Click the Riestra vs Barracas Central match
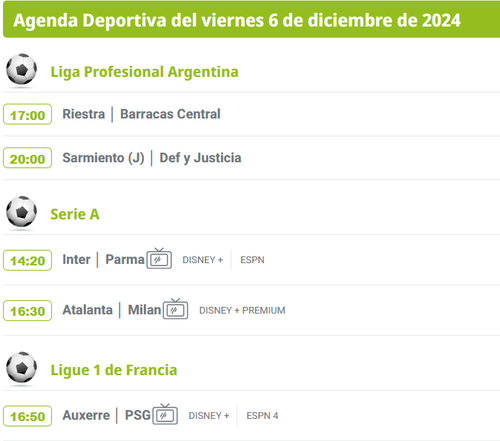 [x=141, y=114]
